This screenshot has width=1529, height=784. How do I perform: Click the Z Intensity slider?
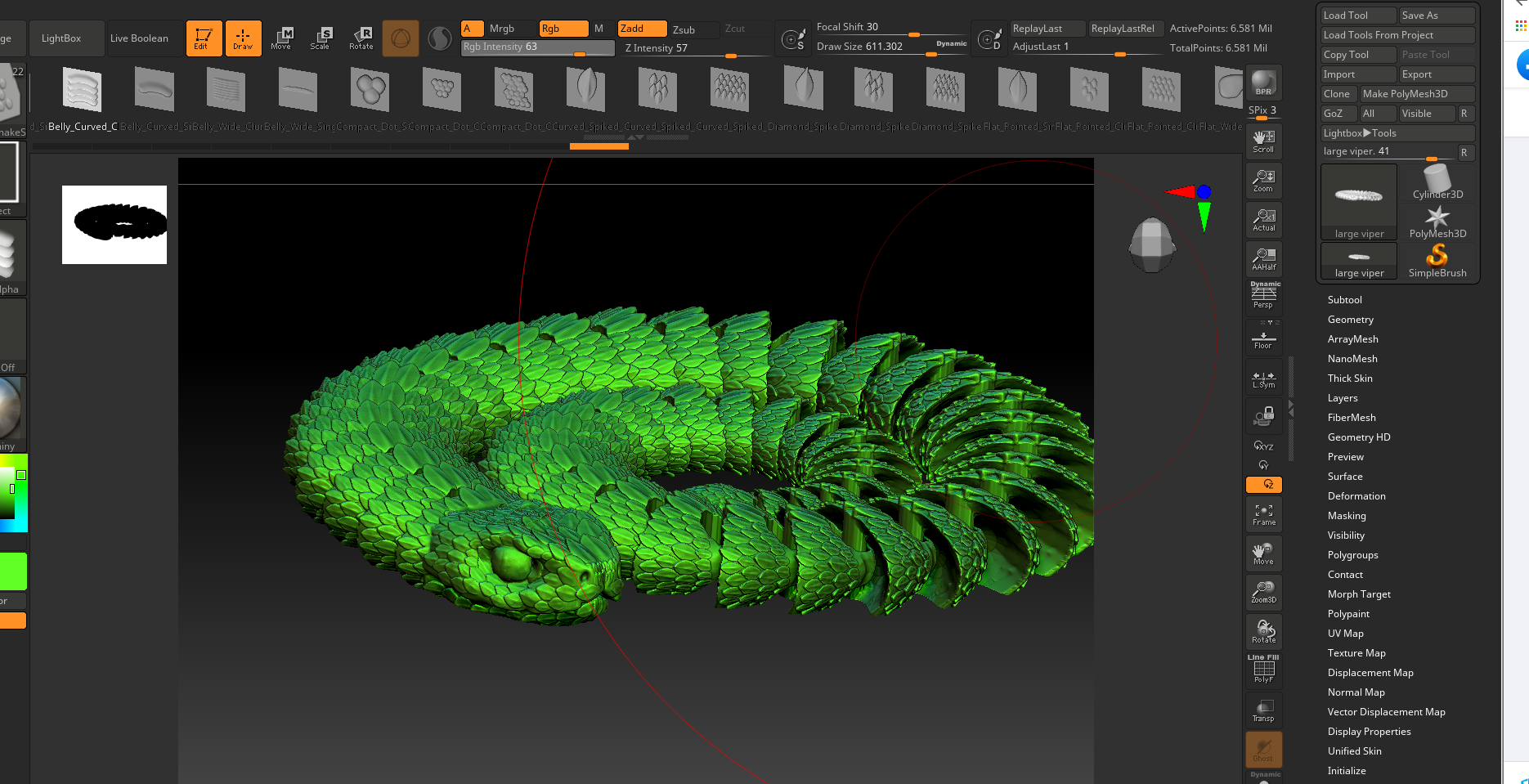[x=695, y=48]
